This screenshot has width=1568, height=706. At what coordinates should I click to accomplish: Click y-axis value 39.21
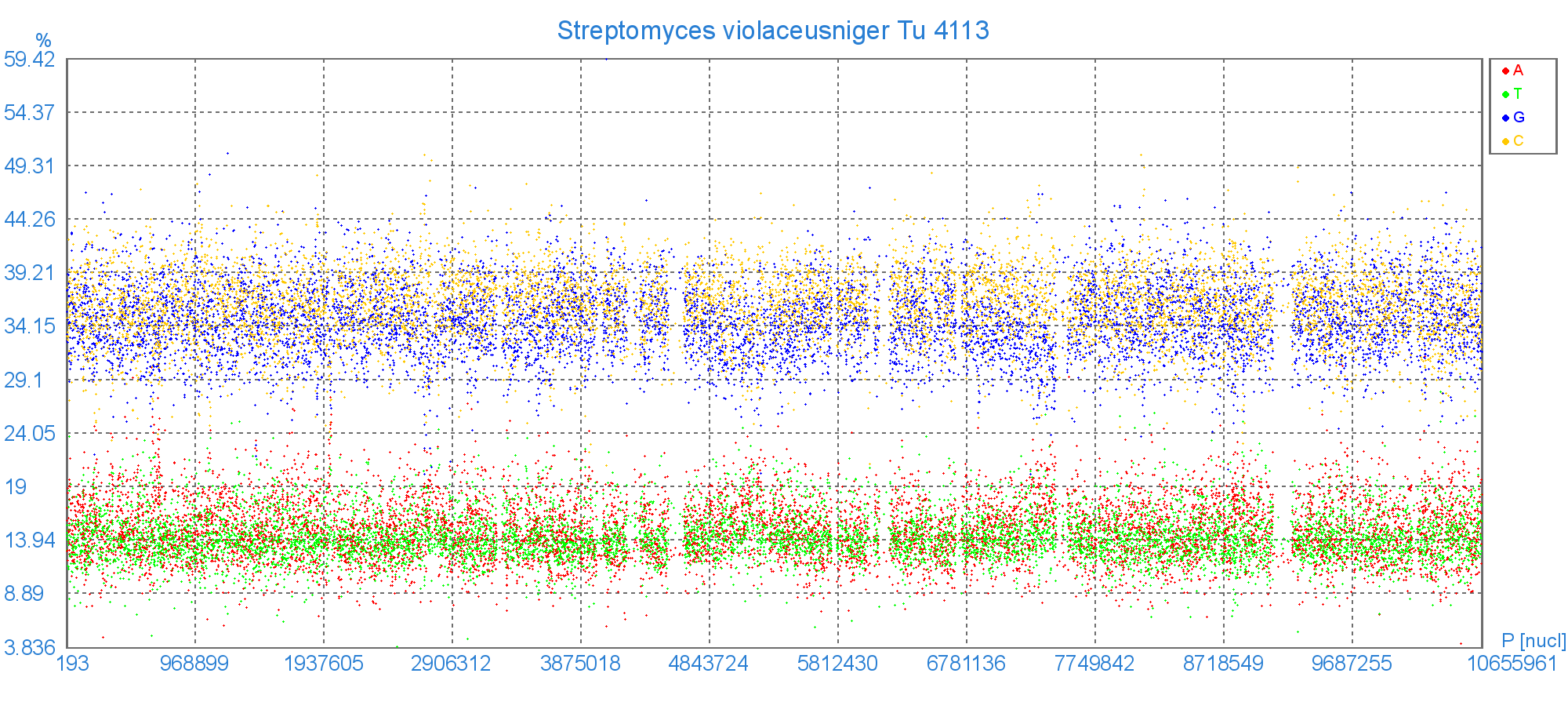(x=29, y=273)
